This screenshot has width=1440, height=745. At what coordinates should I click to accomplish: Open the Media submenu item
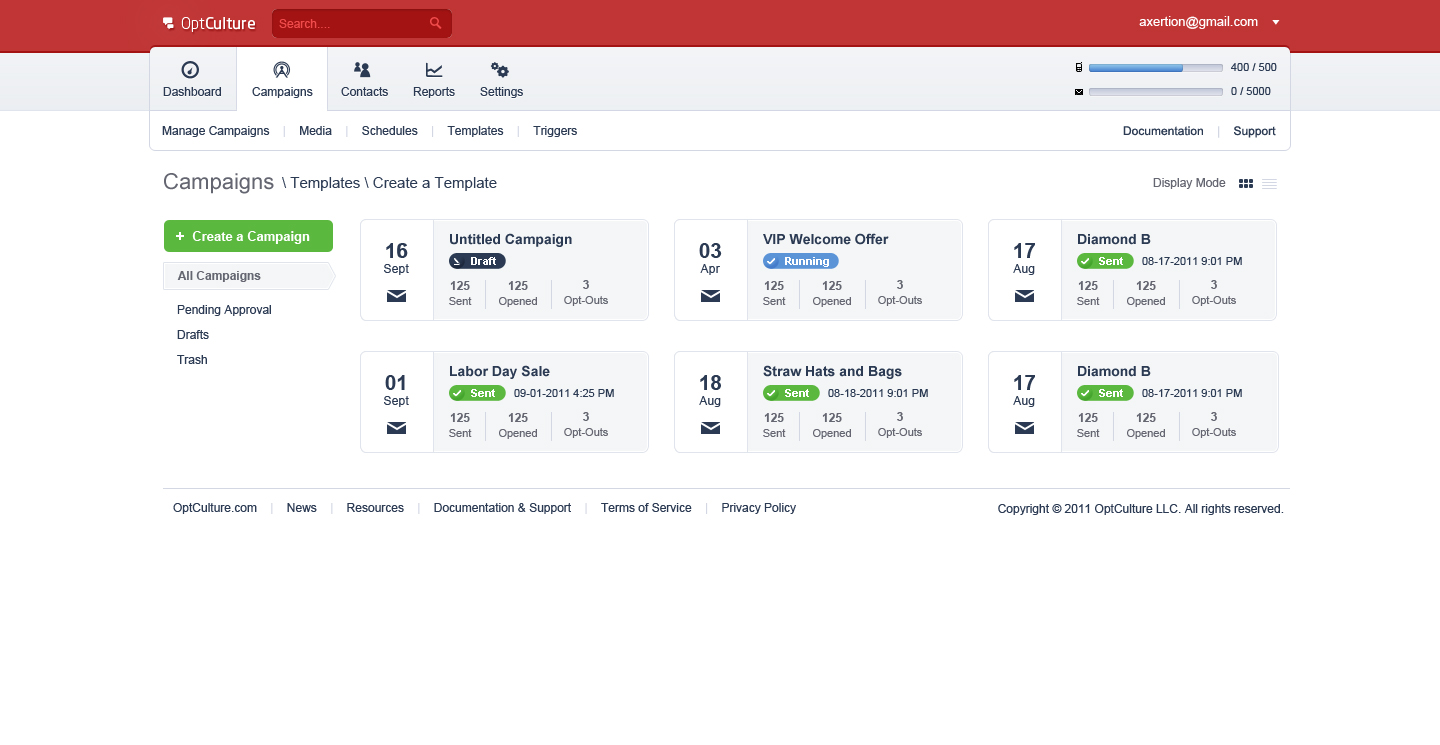coord(315,131)
